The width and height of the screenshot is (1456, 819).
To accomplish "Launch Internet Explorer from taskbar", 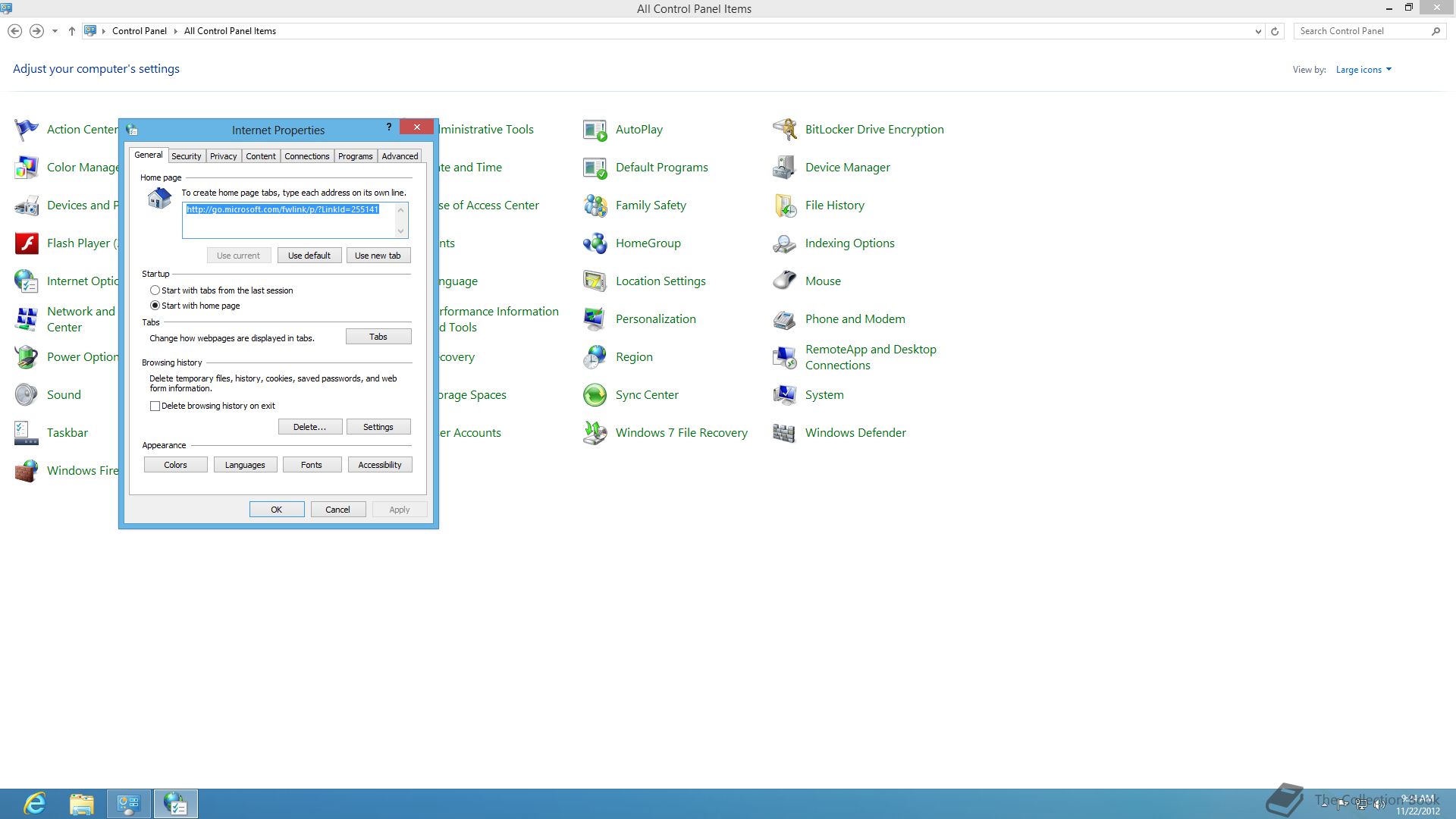I will [35, 803].
